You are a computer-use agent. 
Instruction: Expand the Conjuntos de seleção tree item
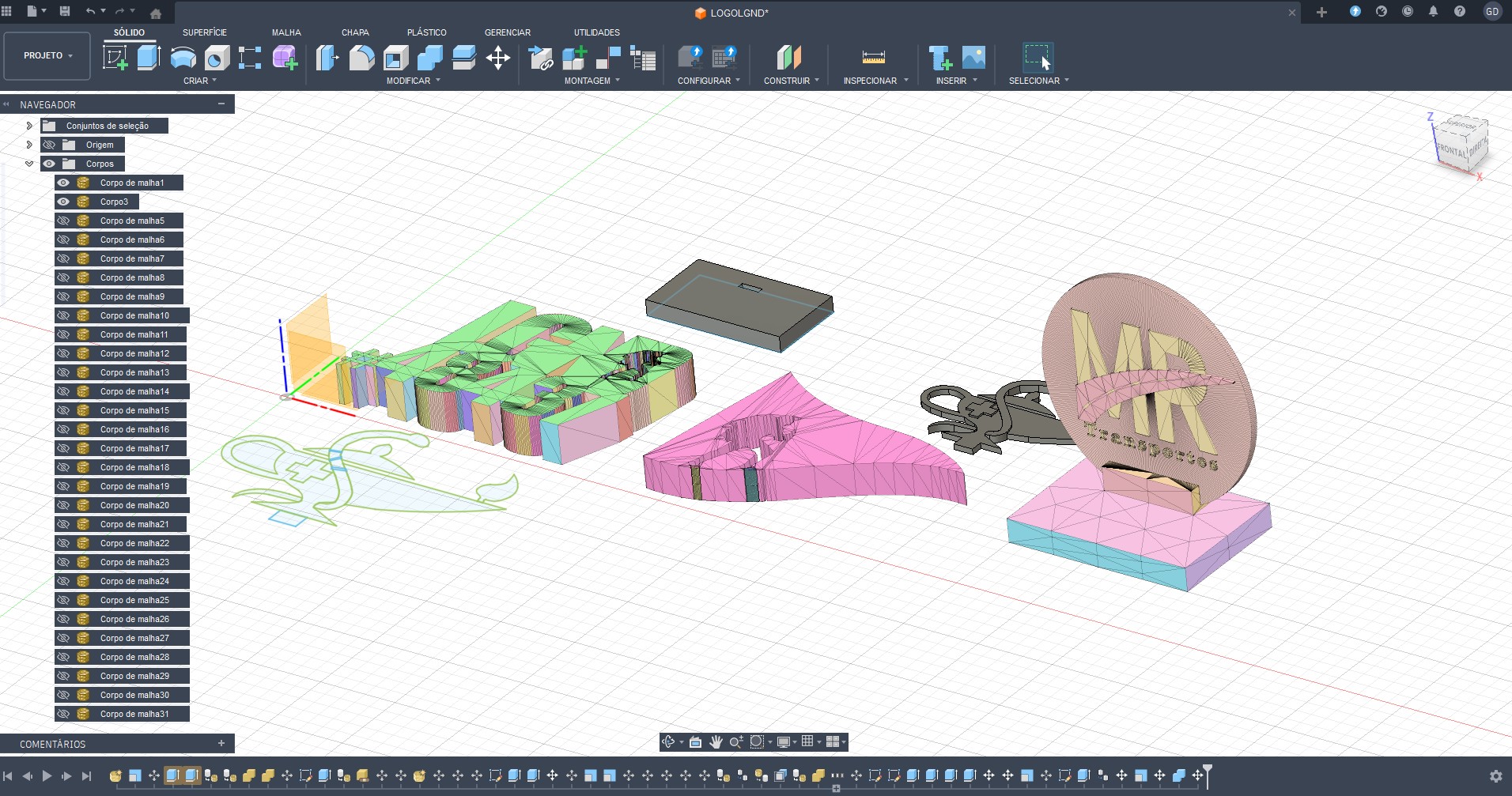coord(29,125)
